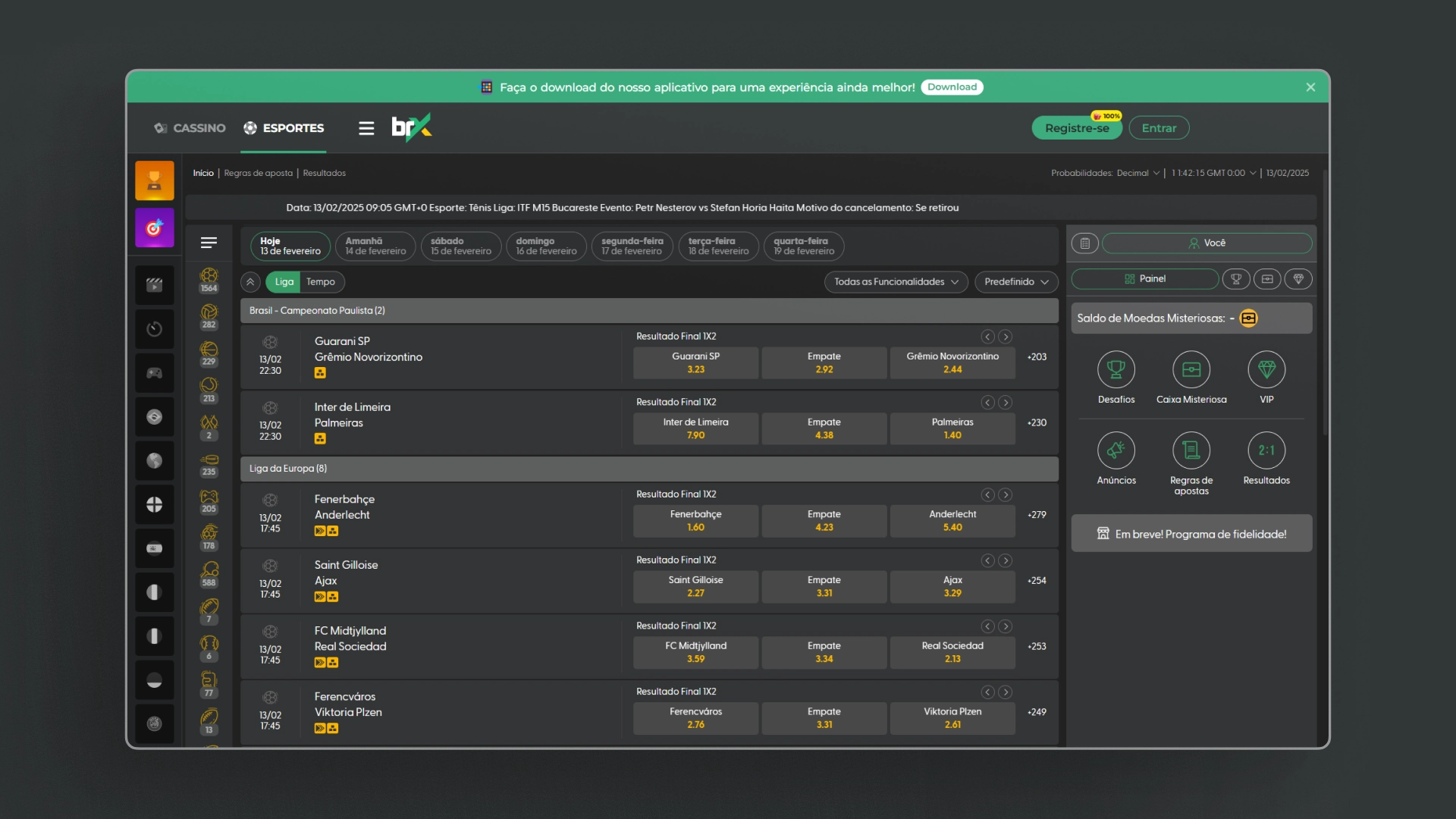Open the bet slip clipboard icon
1456x819 pixels.
tap(1084, 243)
